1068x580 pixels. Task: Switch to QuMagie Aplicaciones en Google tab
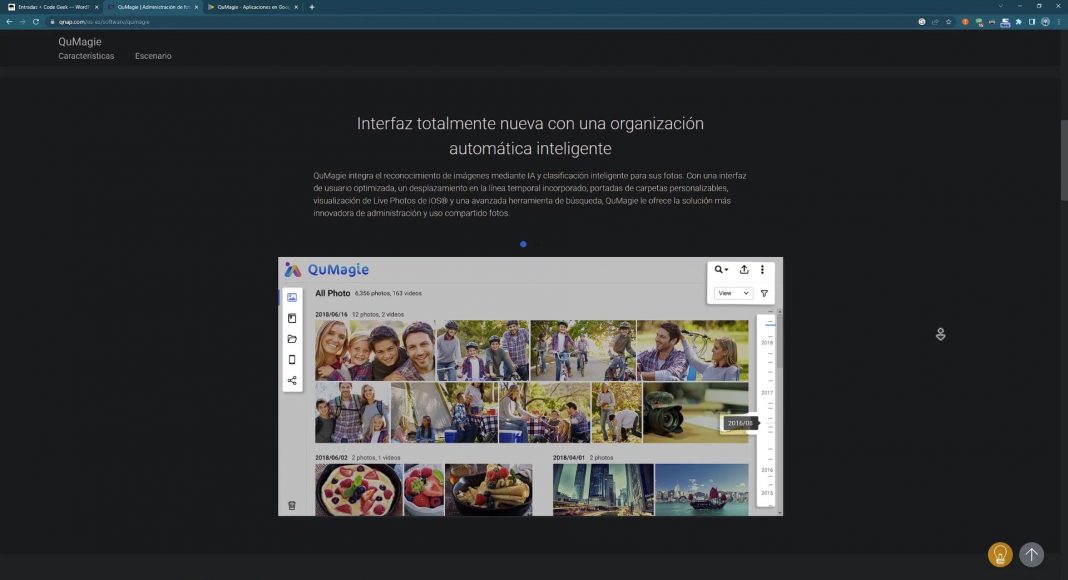250,7
